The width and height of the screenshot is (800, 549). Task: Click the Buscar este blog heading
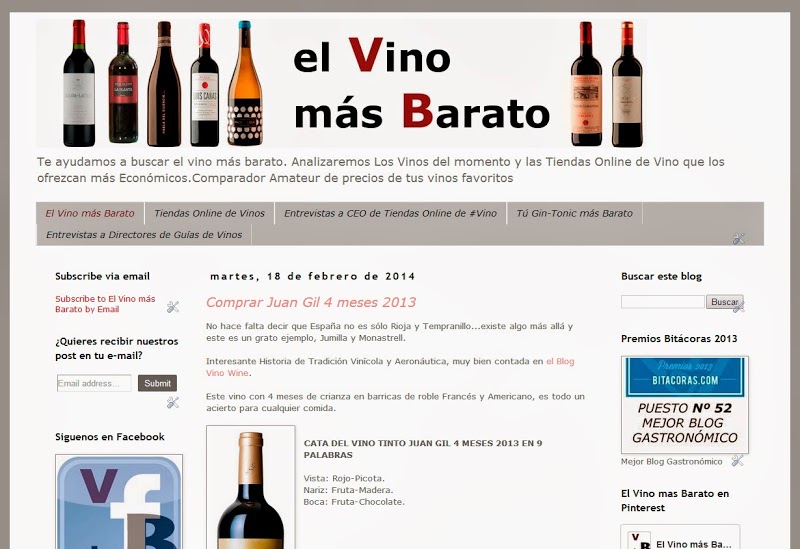click(x=661, y=276)
